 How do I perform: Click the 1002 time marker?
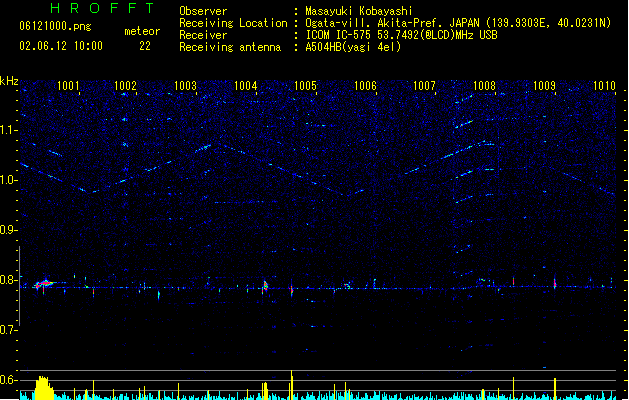(126, 86)
